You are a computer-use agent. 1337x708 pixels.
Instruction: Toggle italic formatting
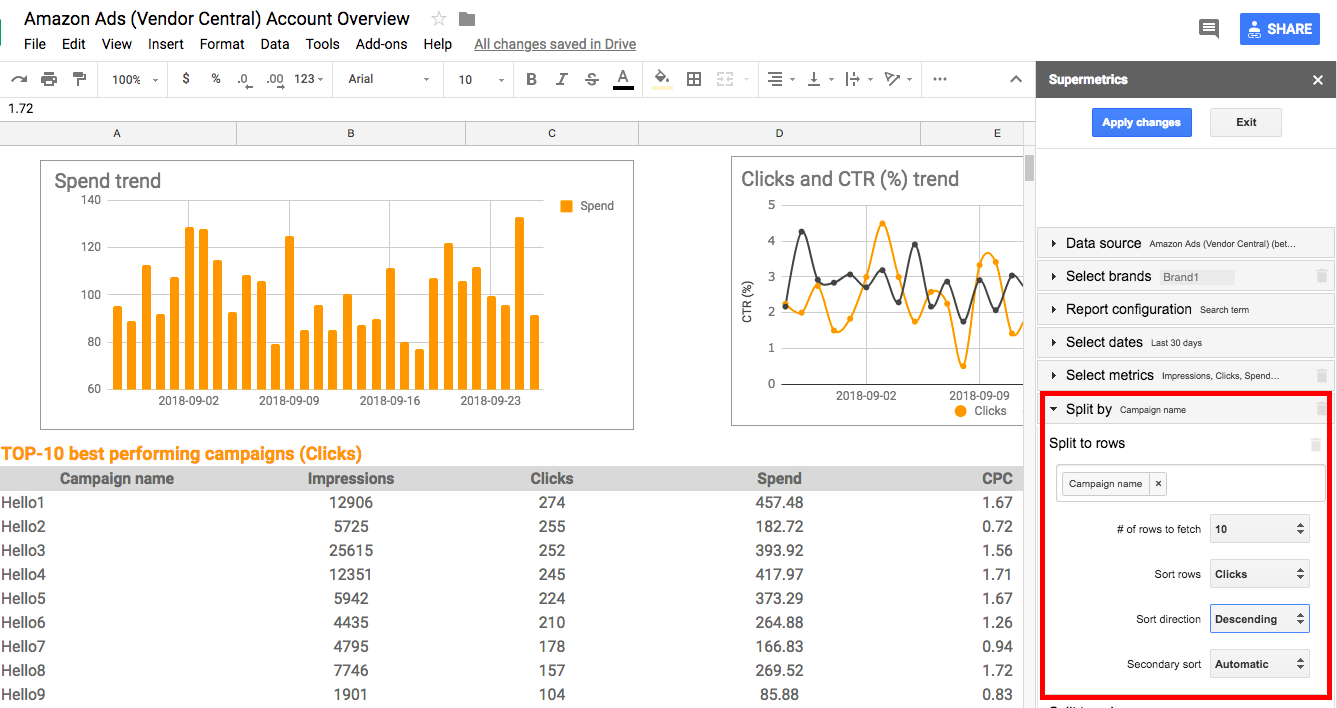click(562, 79)
